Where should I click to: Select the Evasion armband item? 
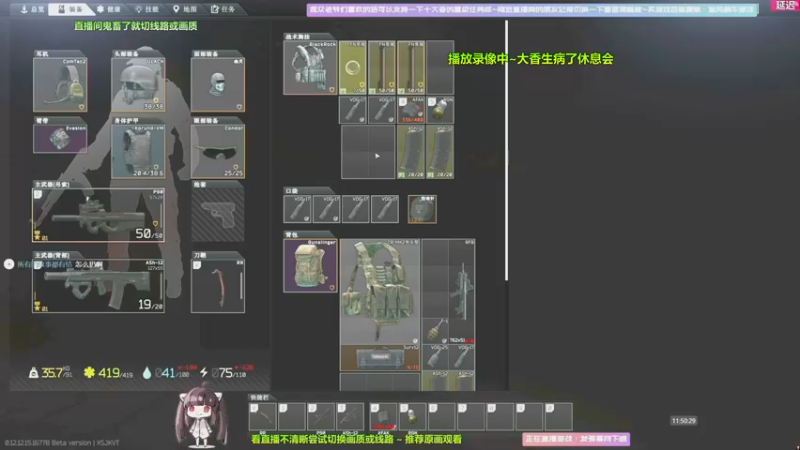pos(60,139)
